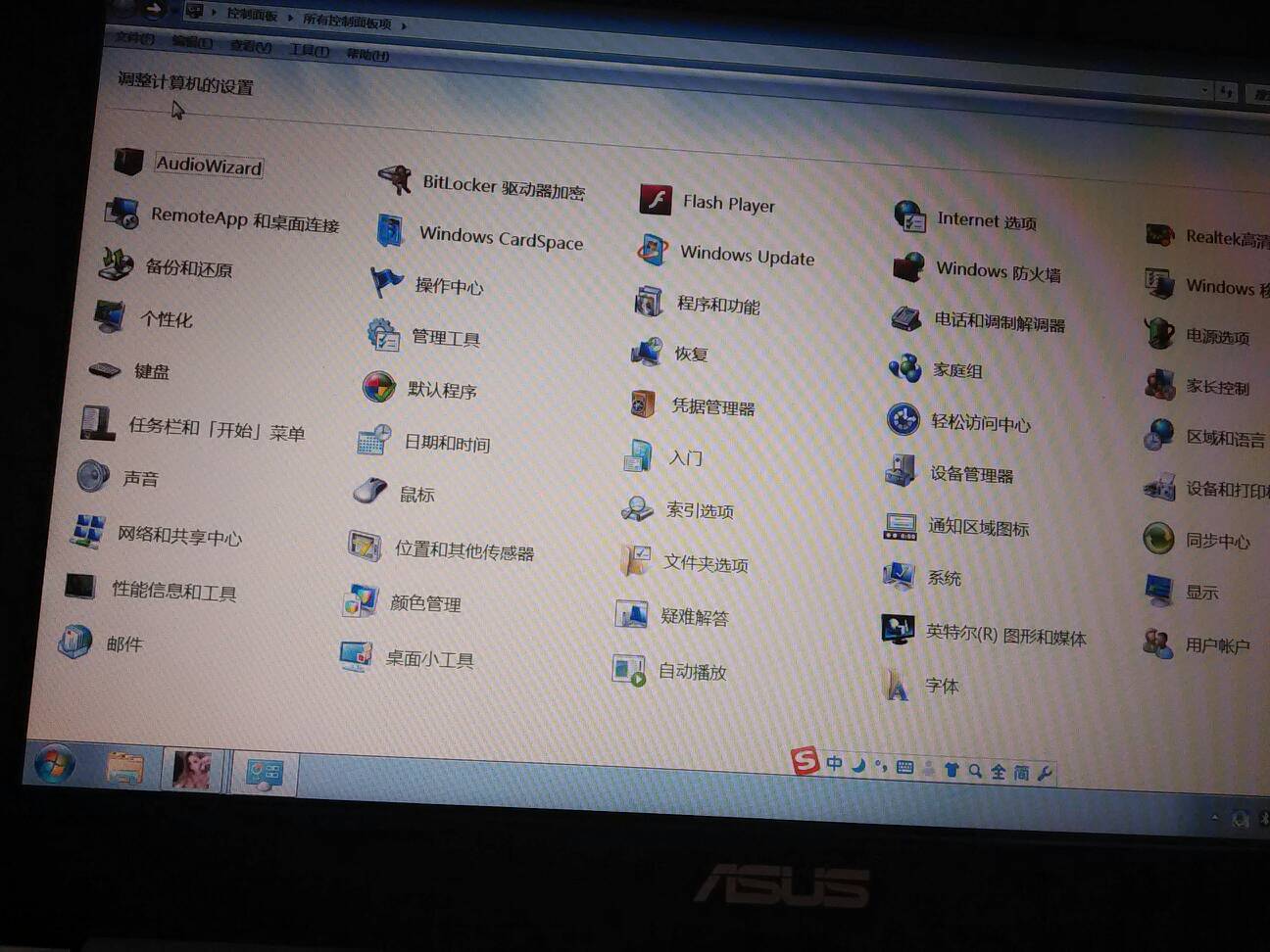This screenshot has width=1270, height=952.
Task: Open the IME wrench settings icon
Action: tap(1045, 774)
